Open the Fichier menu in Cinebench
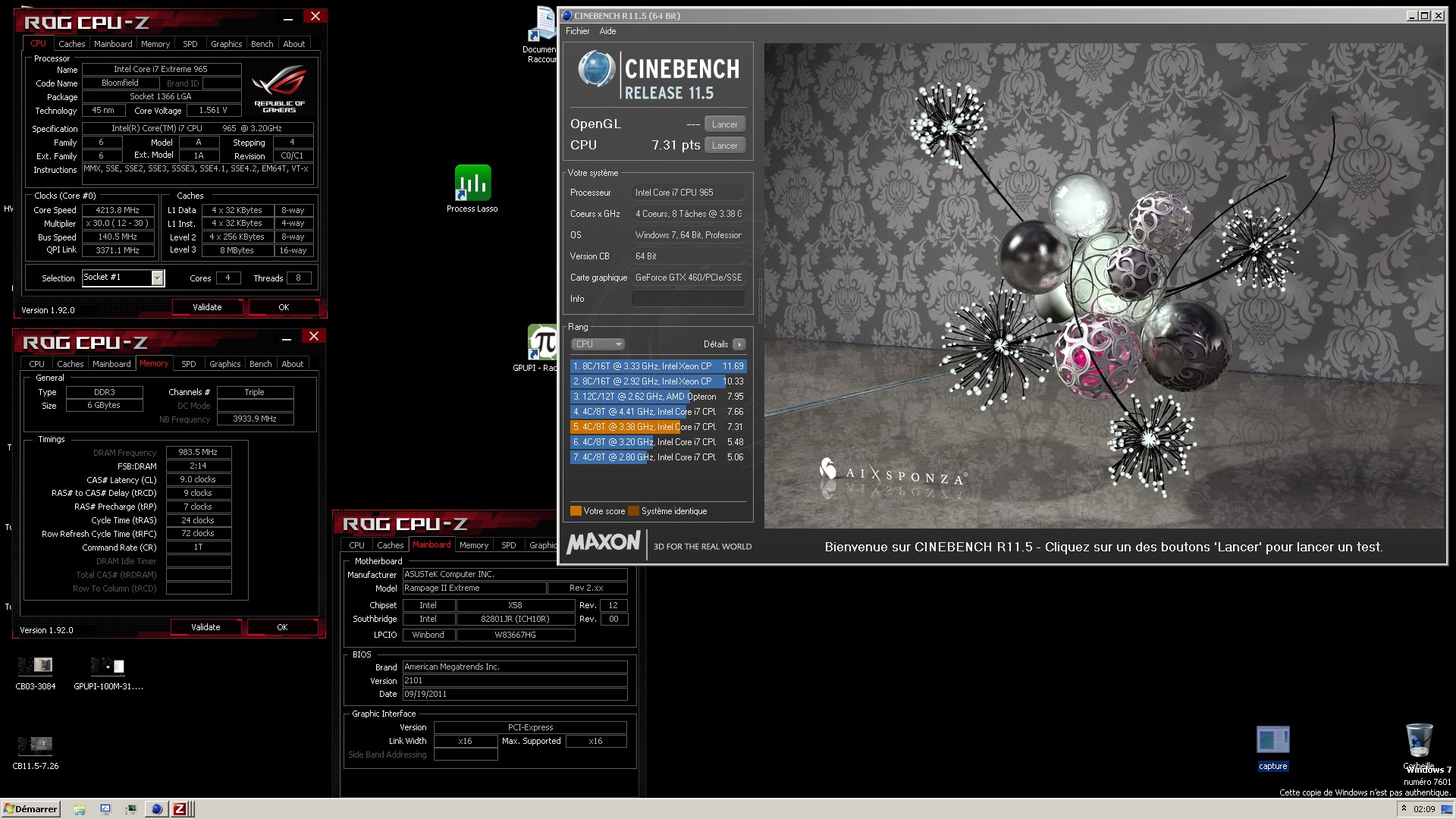The image size is (1456, 819). click(577, 31)
